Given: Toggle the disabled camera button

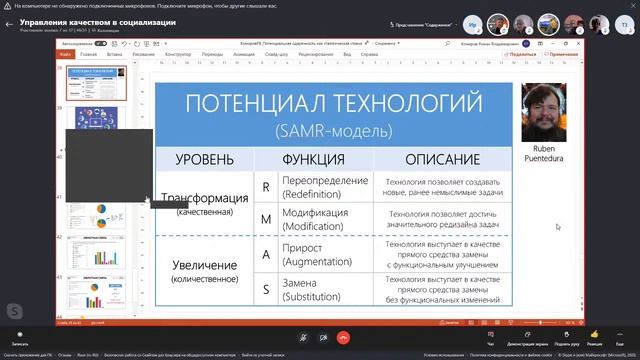Looking at the screenshot, I should [x=323, y=338].
